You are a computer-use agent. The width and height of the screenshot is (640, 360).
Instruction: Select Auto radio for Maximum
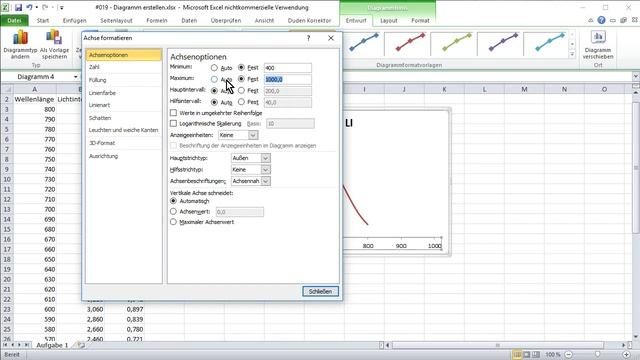pos(214,79)
